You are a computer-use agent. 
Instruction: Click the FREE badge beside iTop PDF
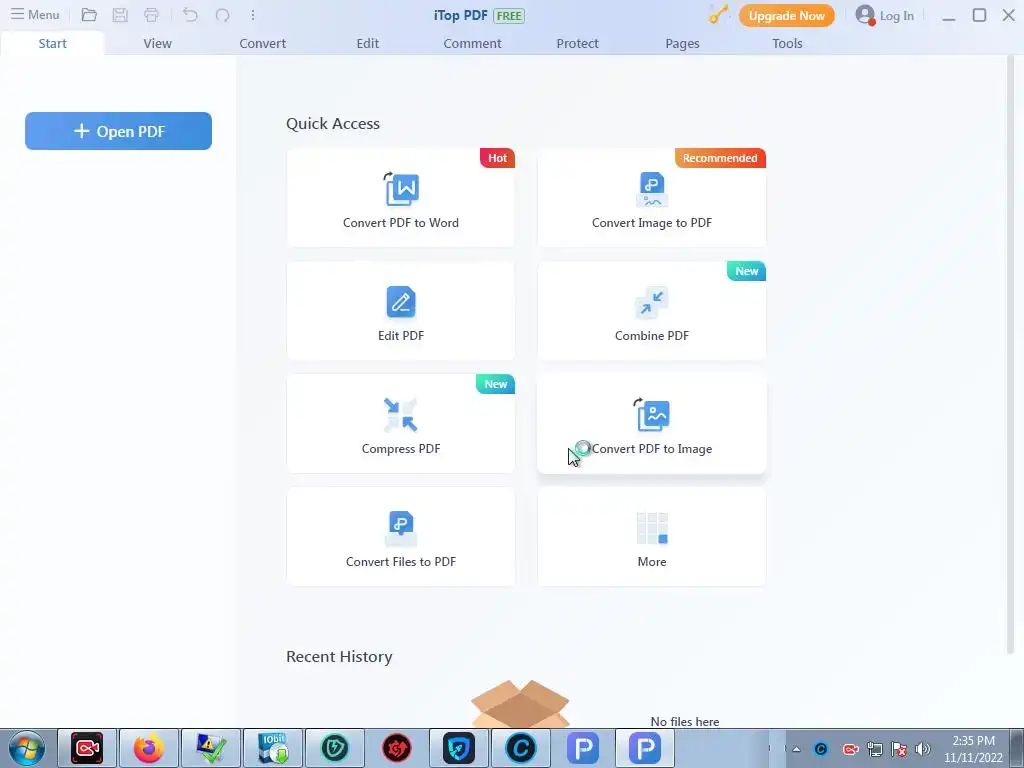(x=509, y=16)
